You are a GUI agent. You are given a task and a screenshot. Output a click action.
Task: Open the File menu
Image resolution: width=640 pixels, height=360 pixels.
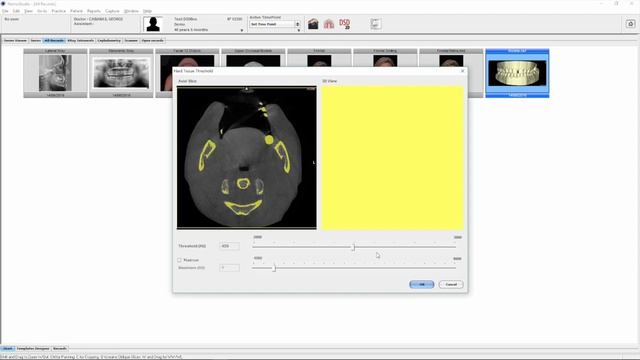[5, 11]
